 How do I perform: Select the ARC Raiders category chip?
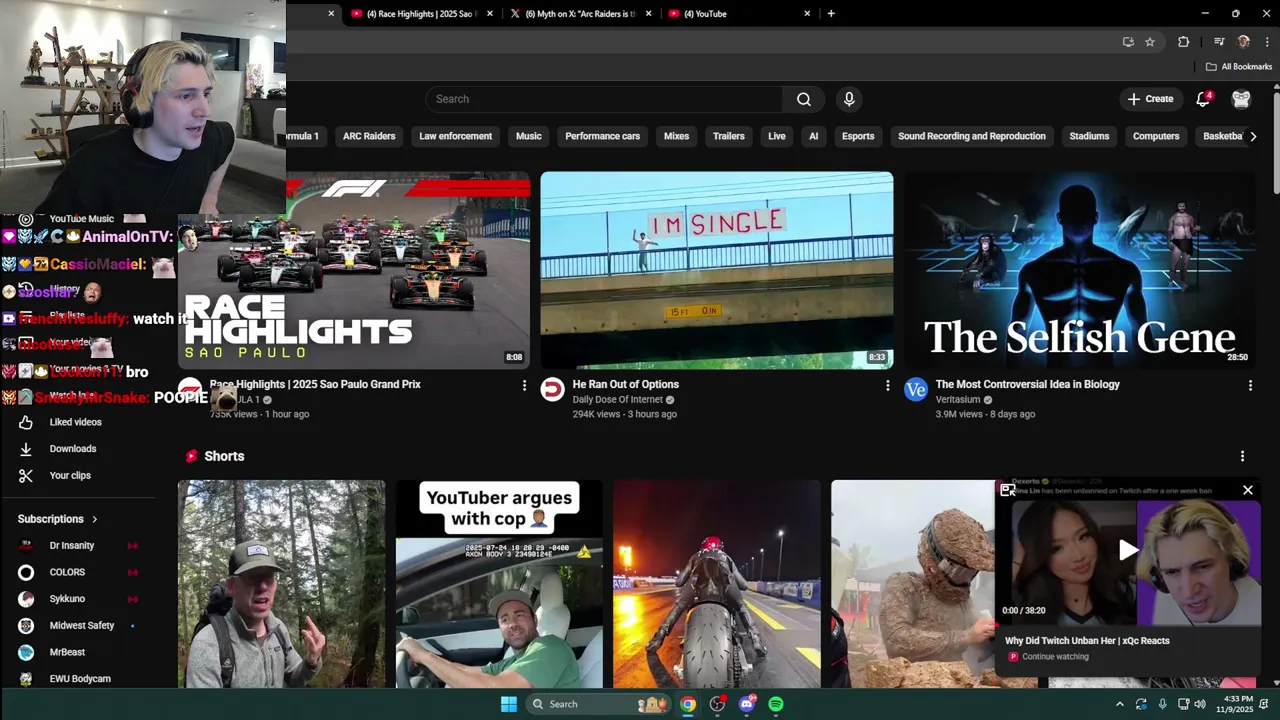pyautogui.click(x=369, y=136)
